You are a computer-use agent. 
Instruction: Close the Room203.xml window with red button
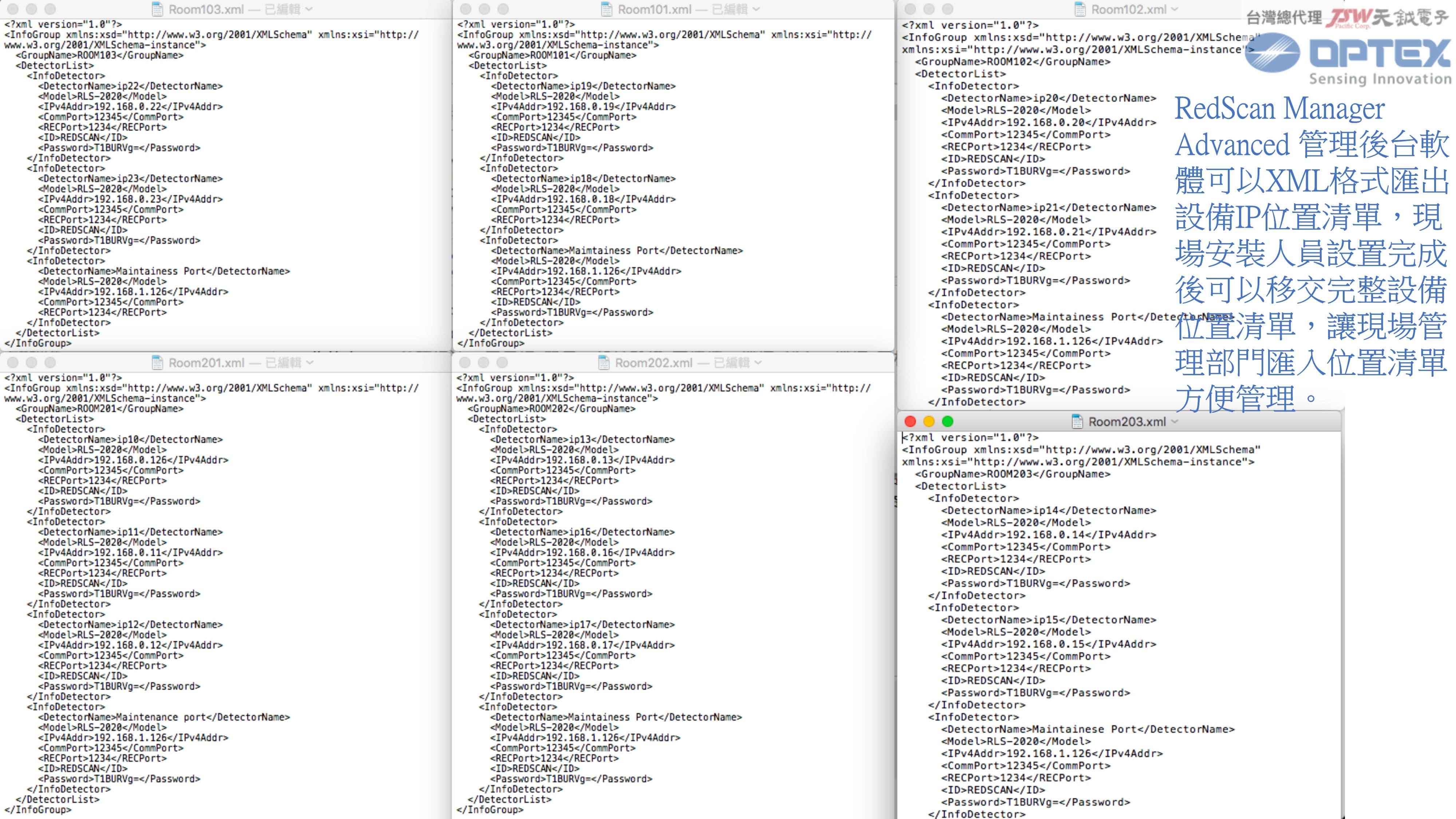[x=910, y=422]
